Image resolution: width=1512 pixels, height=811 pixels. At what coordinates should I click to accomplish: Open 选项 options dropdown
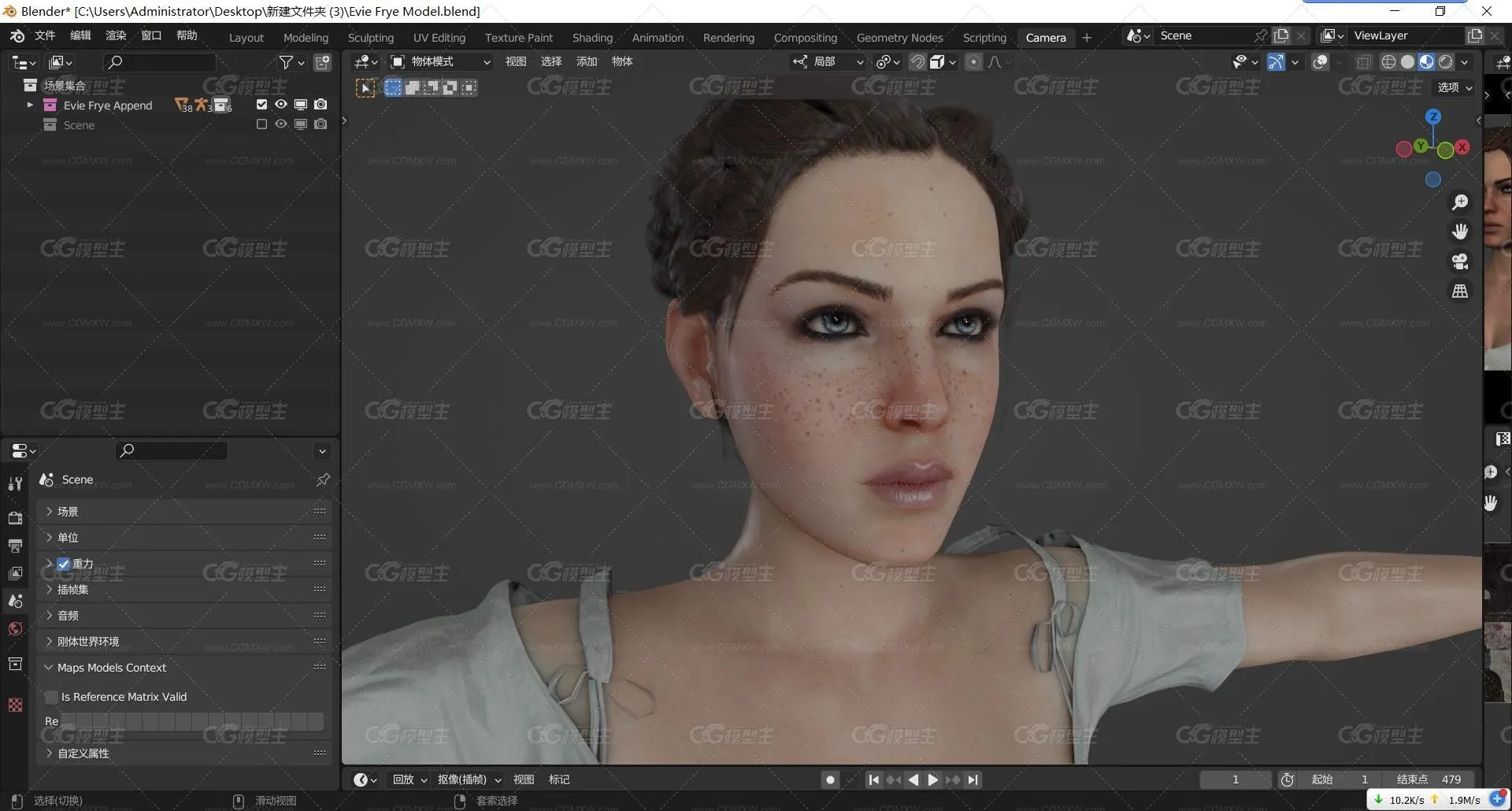pos(1455,87)
